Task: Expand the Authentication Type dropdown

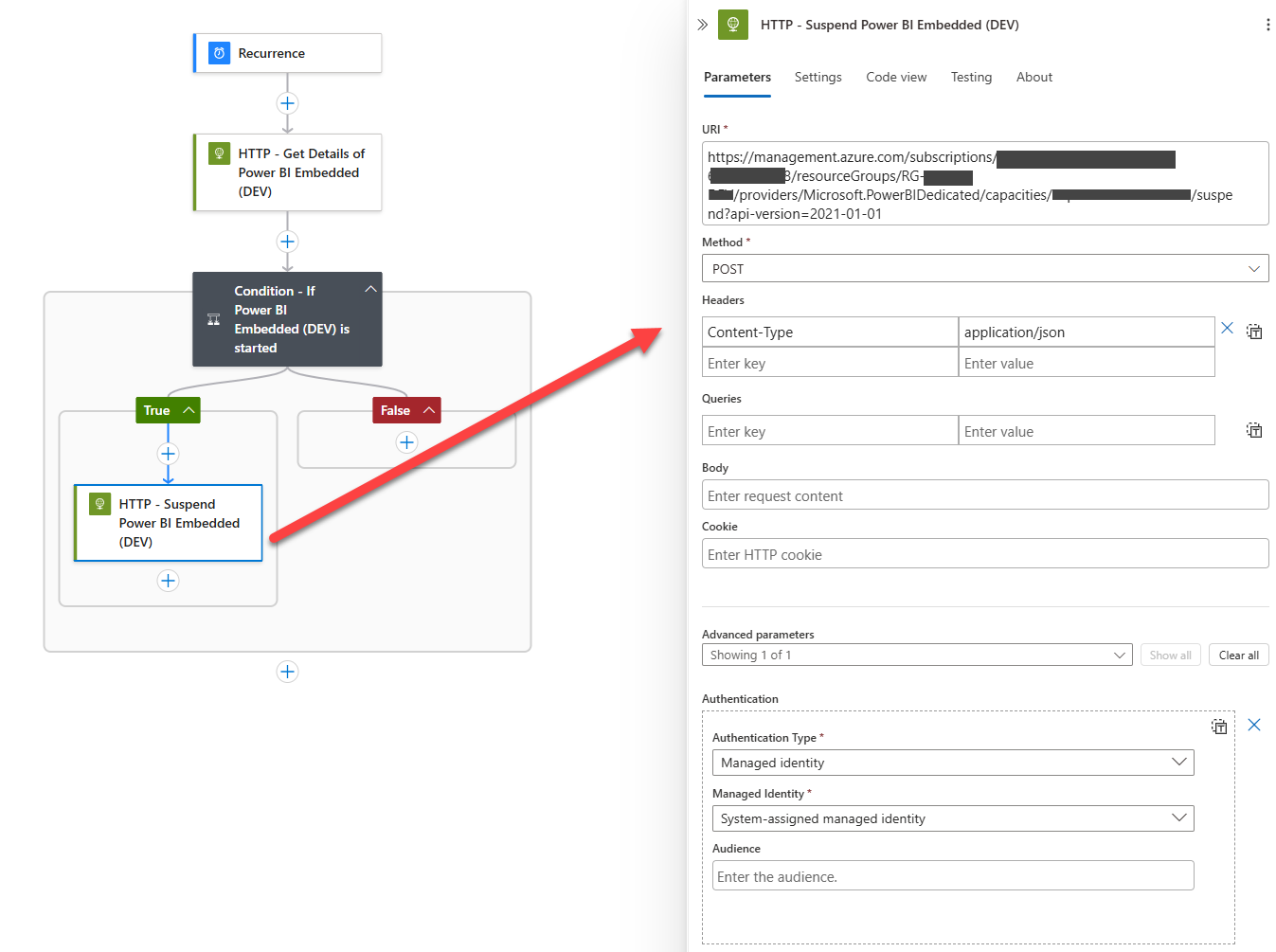Action: (952, 763)
